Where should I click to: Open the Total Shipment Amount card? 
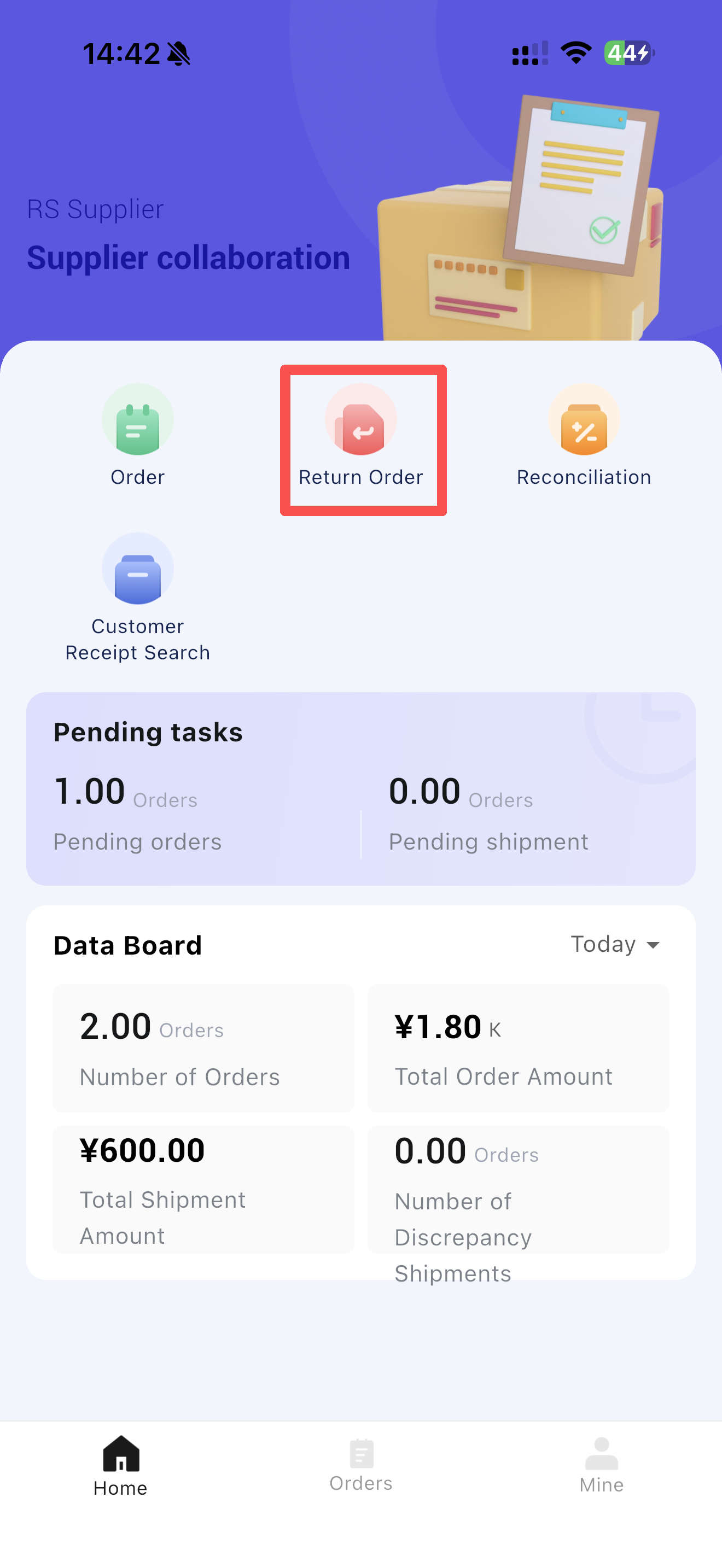coord(203,1189)
